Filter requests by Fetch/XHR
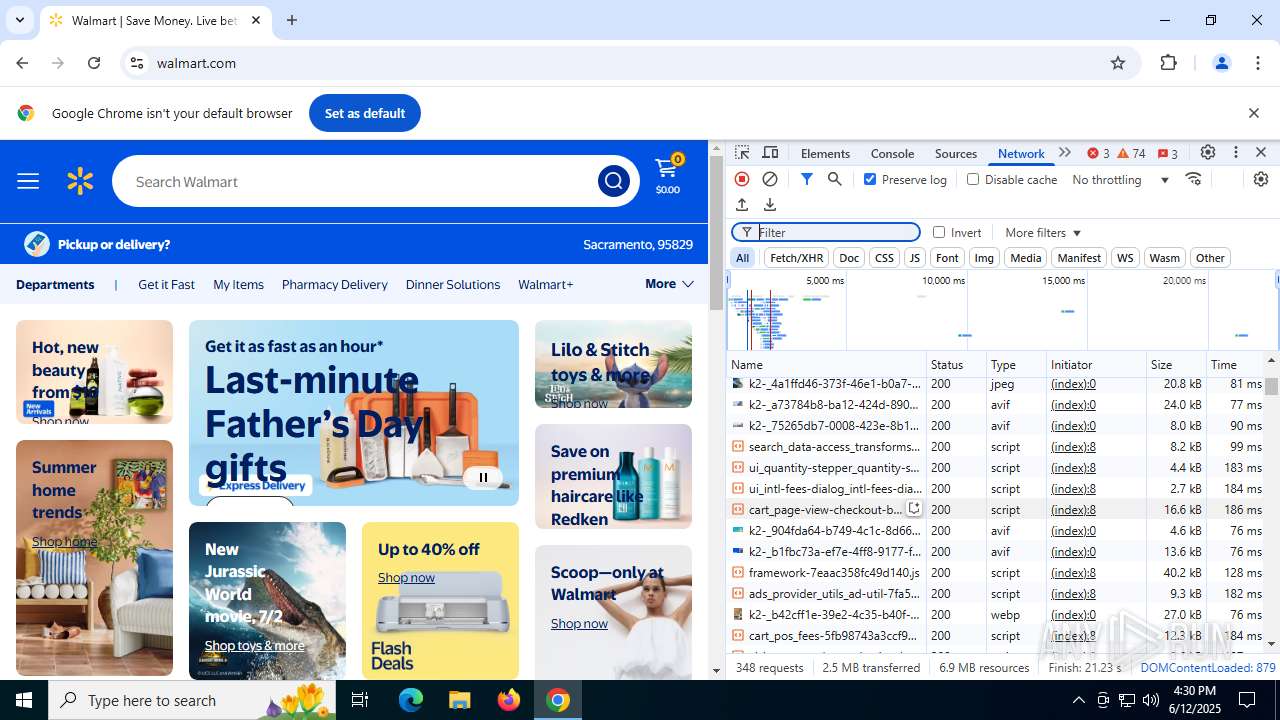Image resolution: width=1280 pixels, height=720 pixels. (x=796, y=258)
